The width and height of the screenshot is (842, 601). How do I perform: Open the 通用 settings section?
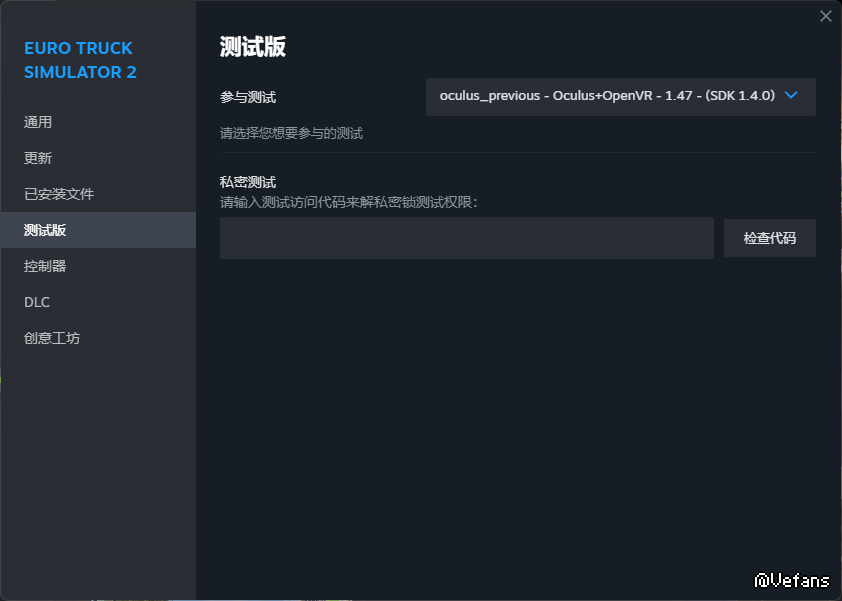click(38, 122)
